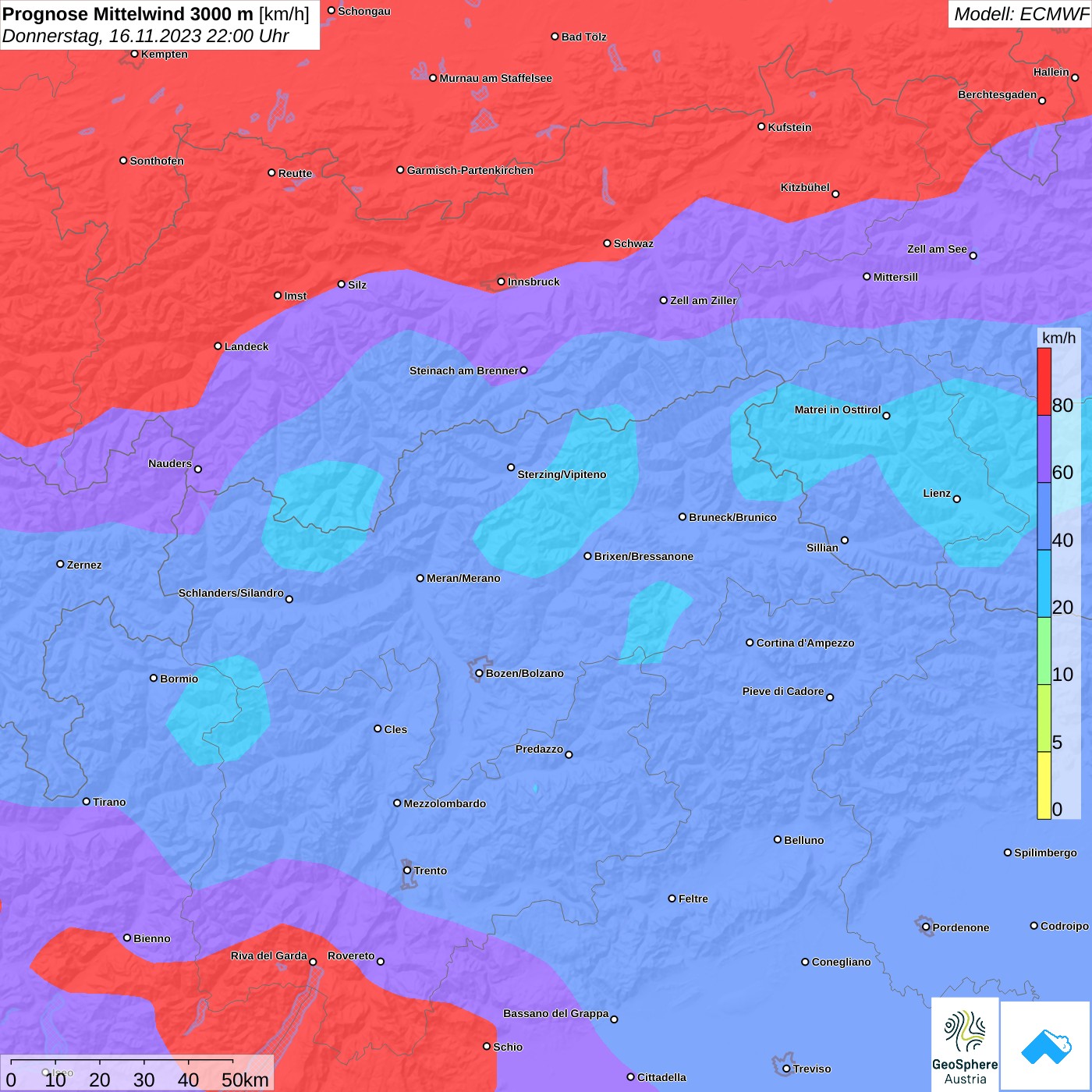1092x1092 pixels.
Task: Click the purple 60–80 km/h legend swatch
Action: click(1044, 449)
